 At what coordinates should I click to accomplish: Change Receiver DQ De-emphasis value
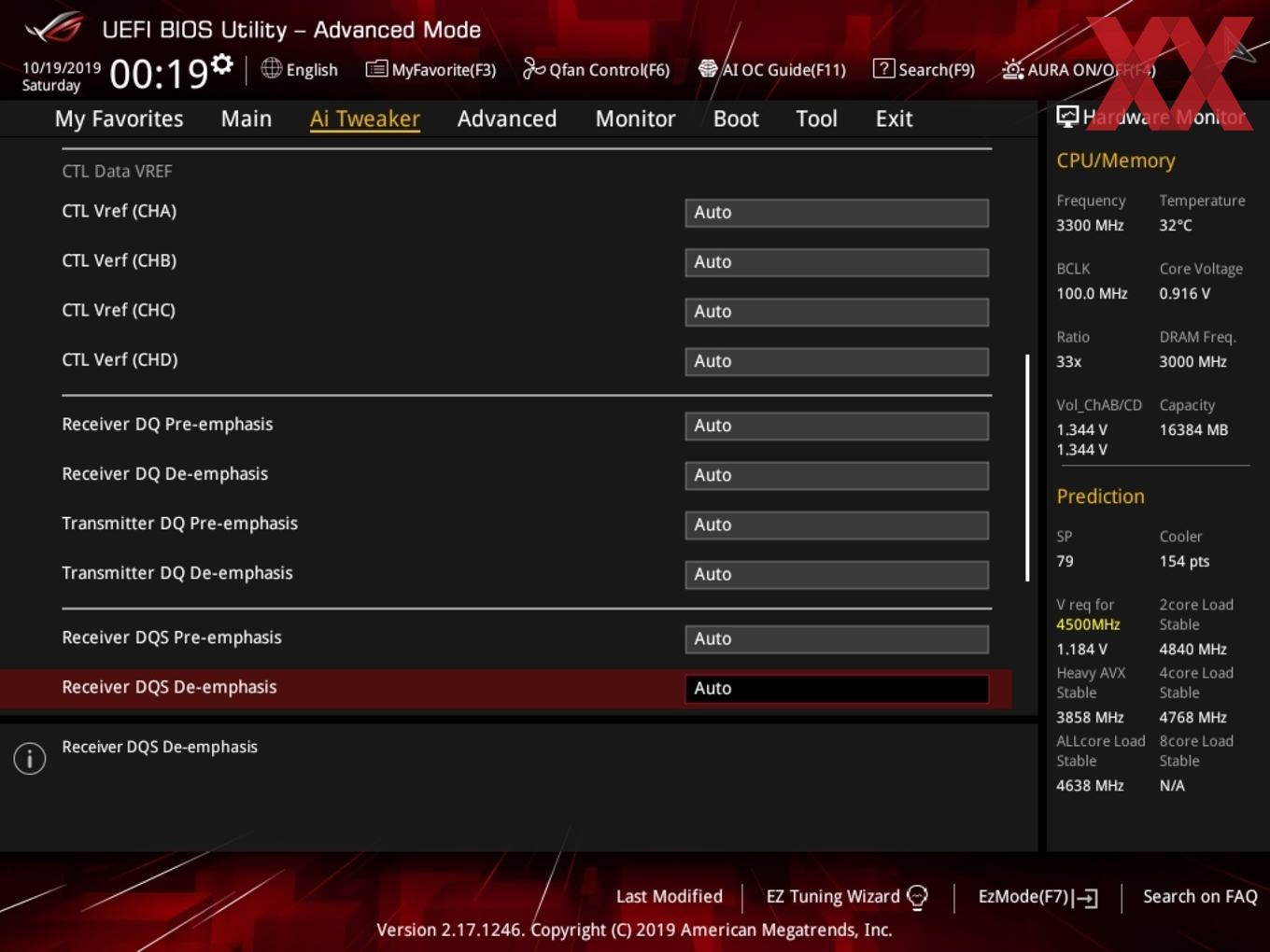(837, 475)
